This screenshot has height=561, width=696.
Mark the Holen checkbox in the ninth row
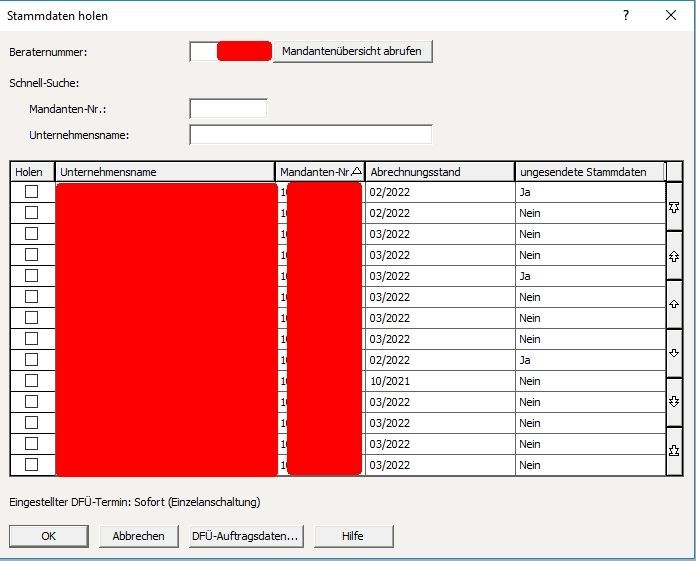32,360
